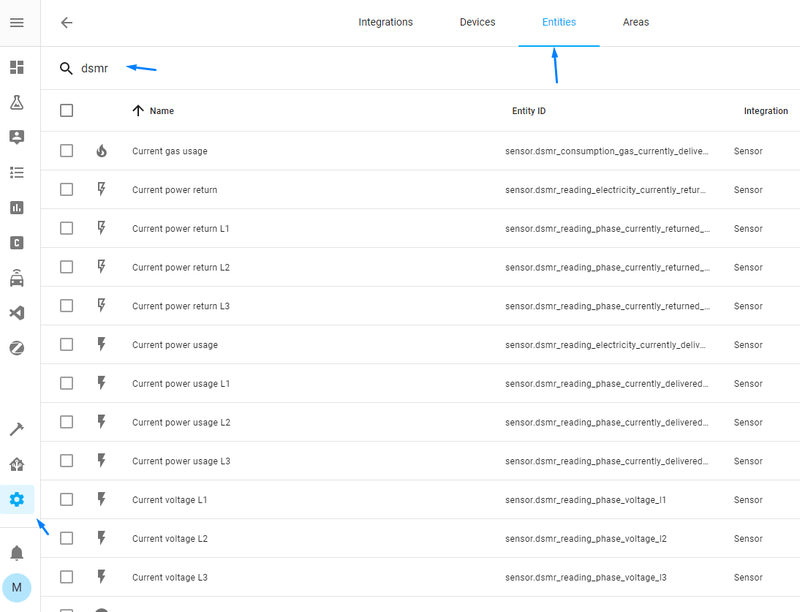This screenshot has width=800, height=612.
Task: Select checkbox for Current voltage L1
Action: [66, 499]
